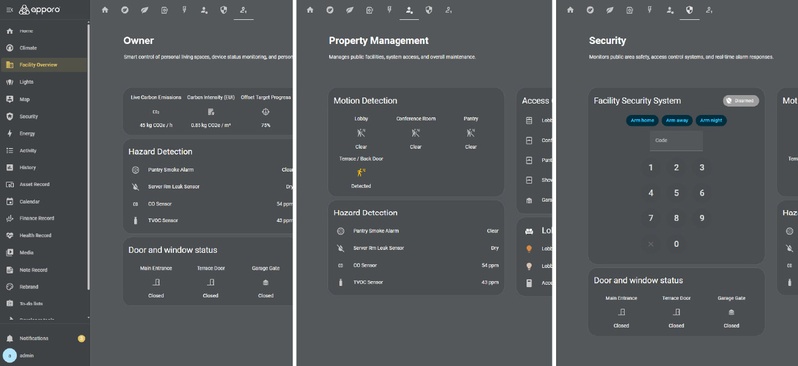The image size is (798, 366).
Task: Click the apporo logo in the sidebar header
Action: coord(39,10)
